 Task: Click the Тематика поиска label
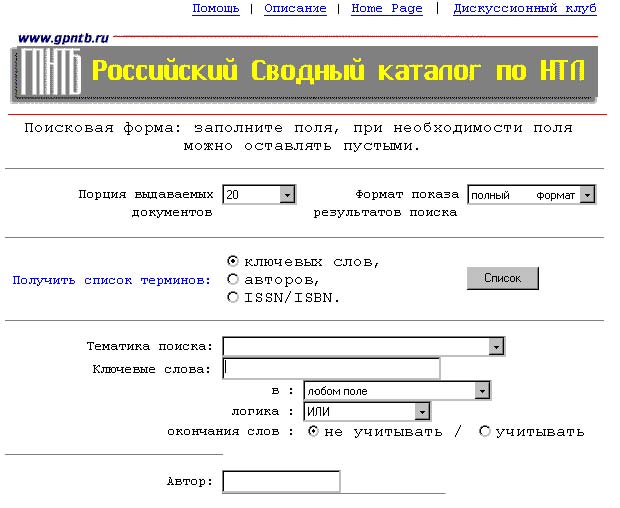click(x=150, y=346)
